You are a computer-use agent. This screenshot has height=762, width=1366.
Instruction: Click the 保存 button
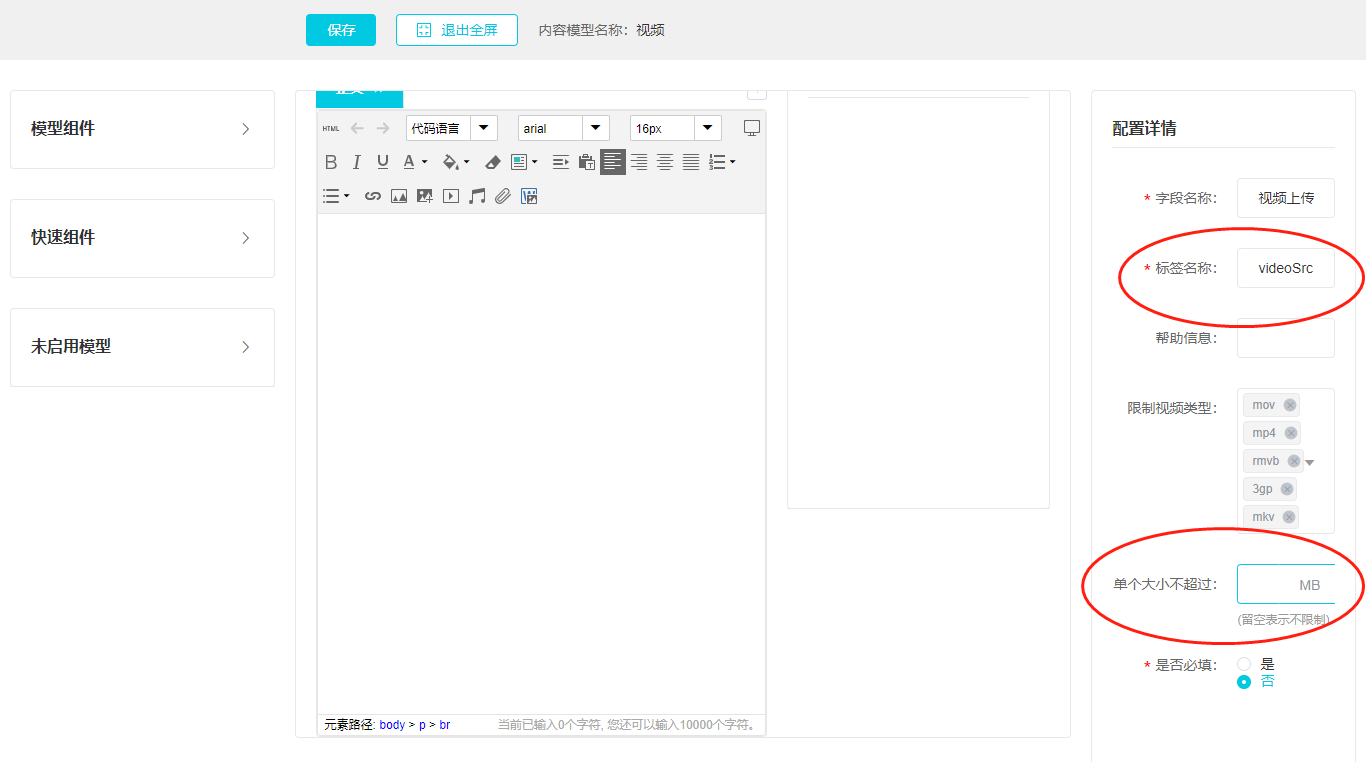tap(341, 30)
